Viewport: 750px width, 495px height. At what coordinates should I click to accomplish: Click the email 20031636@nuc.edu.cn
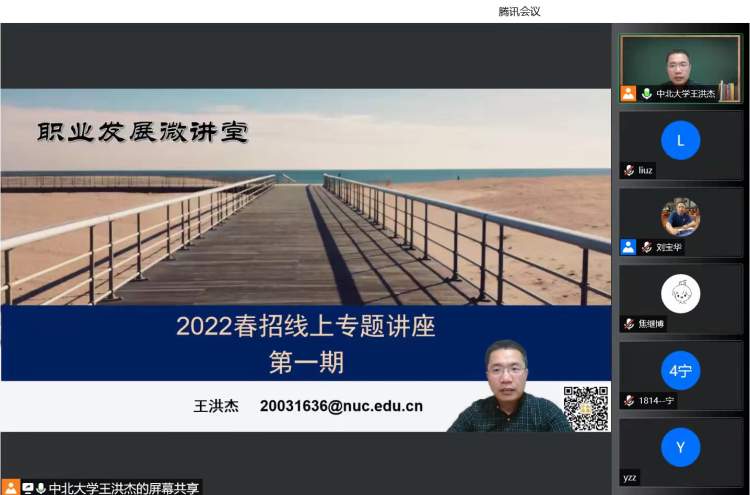click(342, 406)
